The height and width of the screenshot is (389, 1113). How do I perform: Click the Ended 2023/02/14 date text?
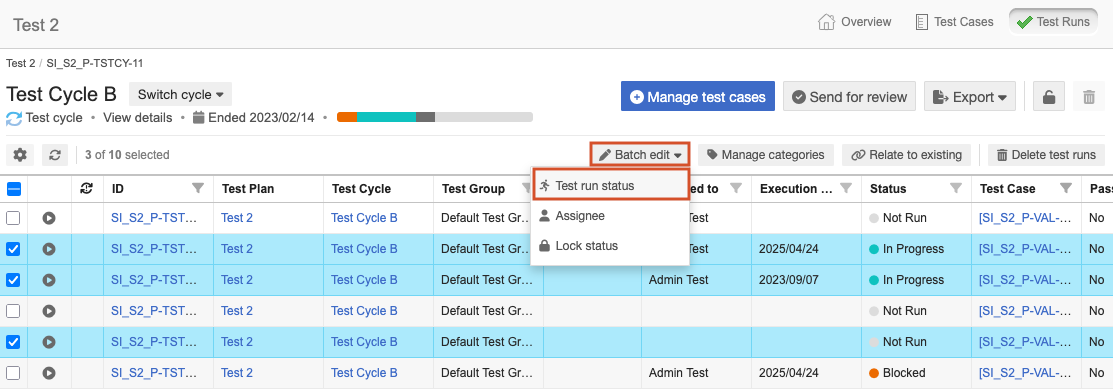[261, 118]
